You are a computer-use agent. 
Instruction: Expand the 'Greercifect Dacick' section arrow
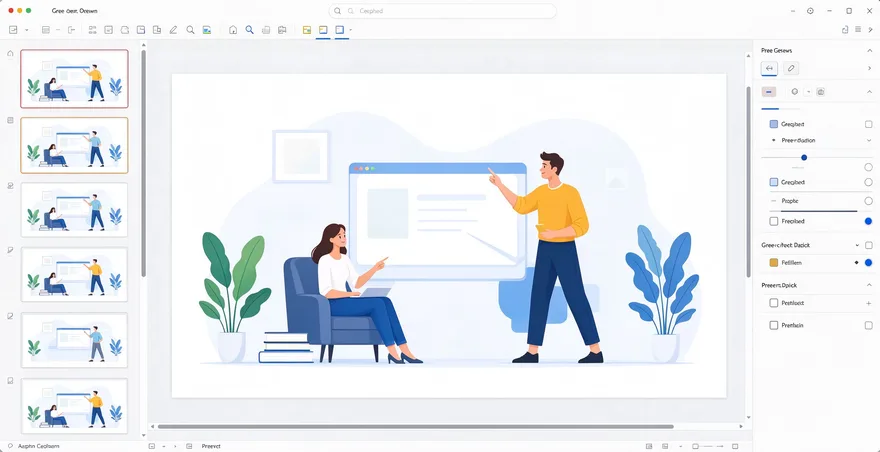[857, 245]
